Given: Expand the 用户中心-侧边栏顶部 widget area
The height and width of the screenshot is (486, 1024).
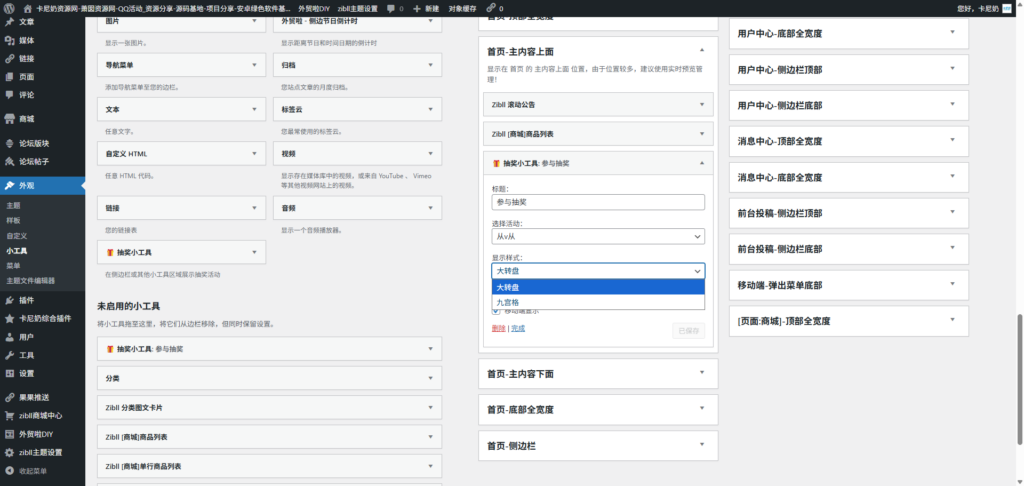Looking at the screenshot, I should (849, 105).
